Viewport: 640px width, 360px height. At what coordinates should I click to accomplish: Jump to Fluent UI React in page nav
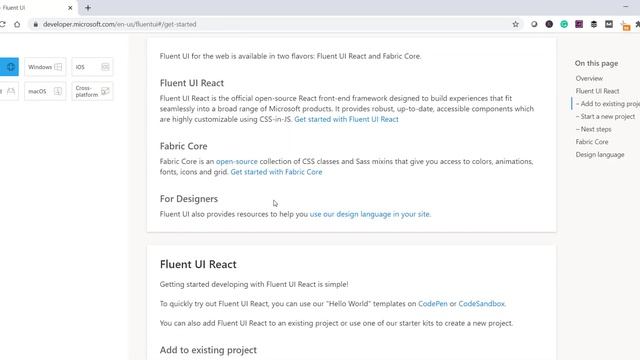597,91
